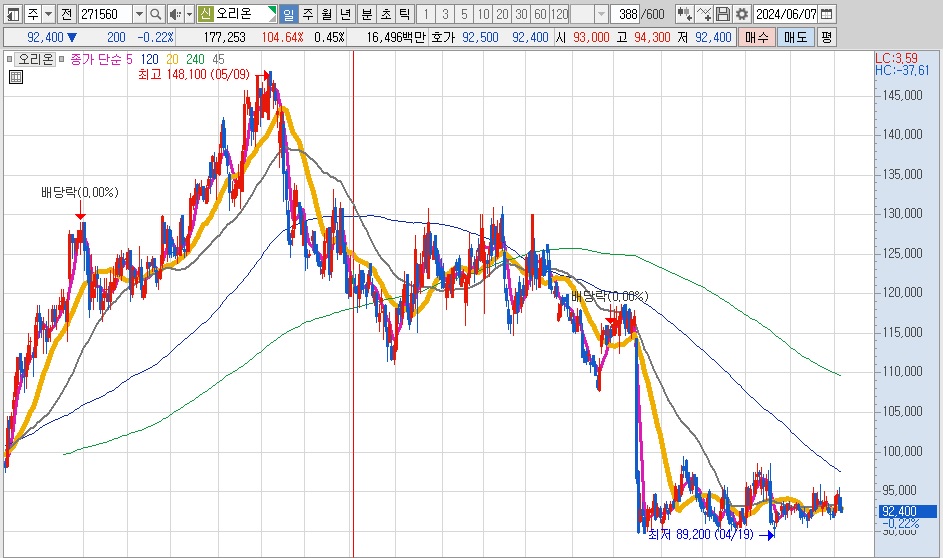Click the purple 5 moving average legend
Viewport: 943px width, 558px height.
[129, 59]
